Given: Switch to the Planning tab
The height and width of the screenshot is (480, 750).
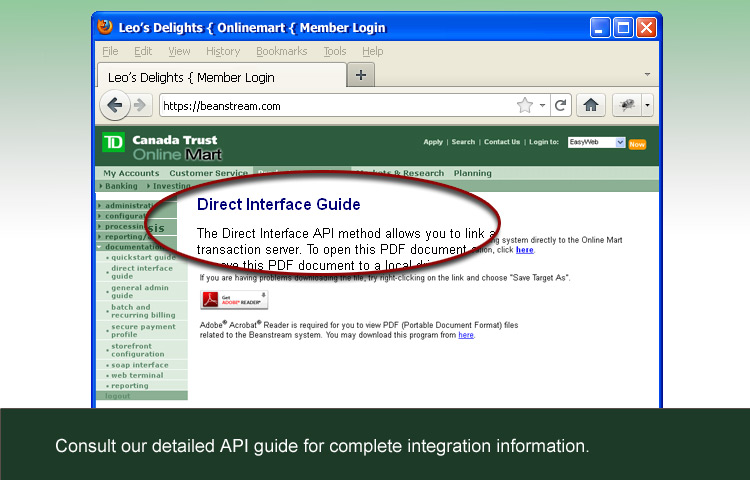Looking at the screenshot, I should tap(472, 173).
